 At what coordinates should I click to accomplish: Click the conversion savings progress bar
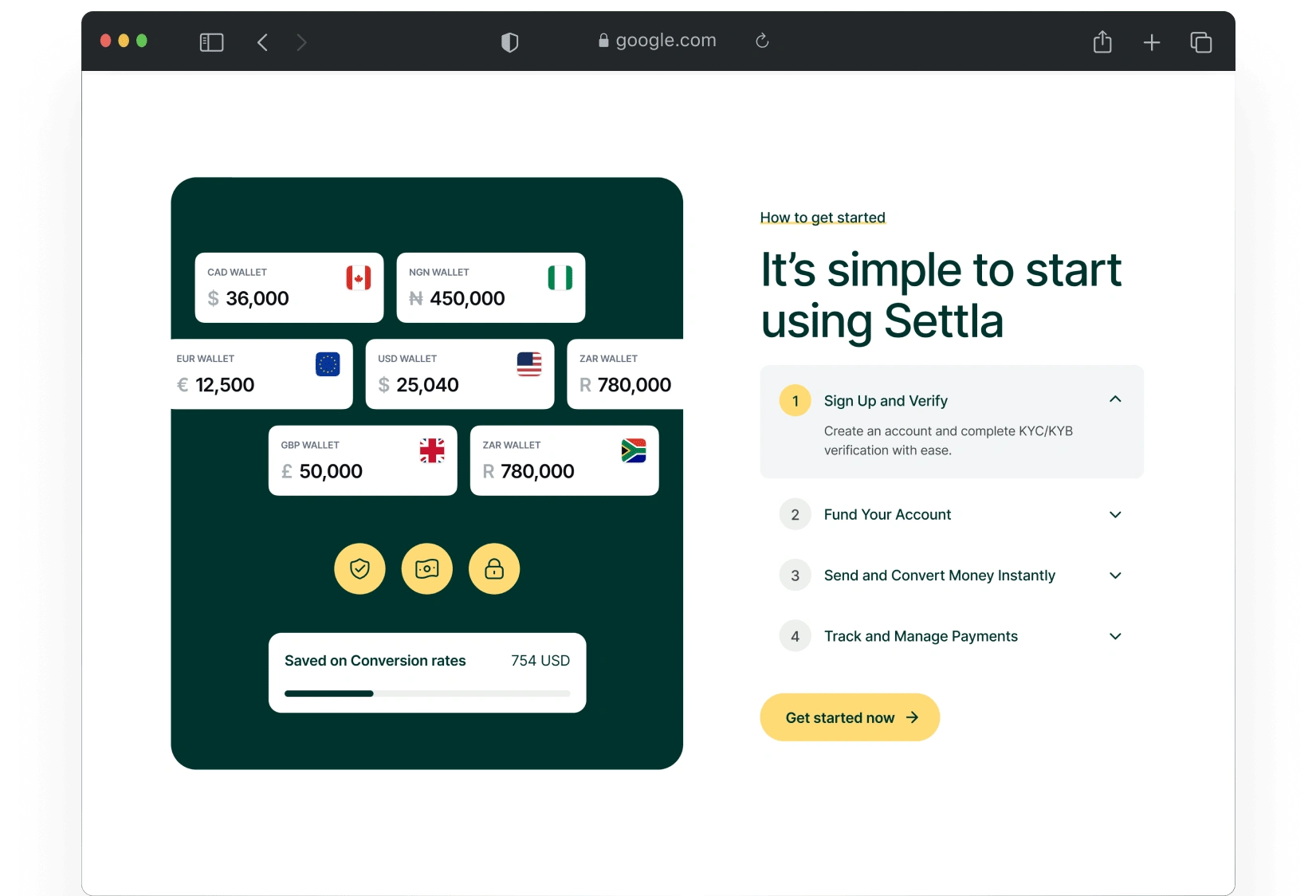pos(427,694)
